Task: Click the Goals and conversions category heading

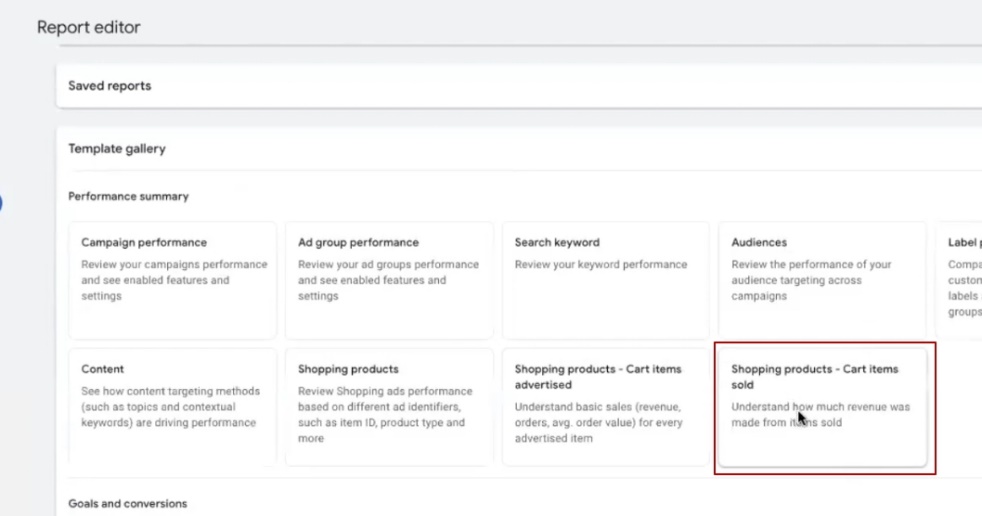Action: click(x=127, y=504)
